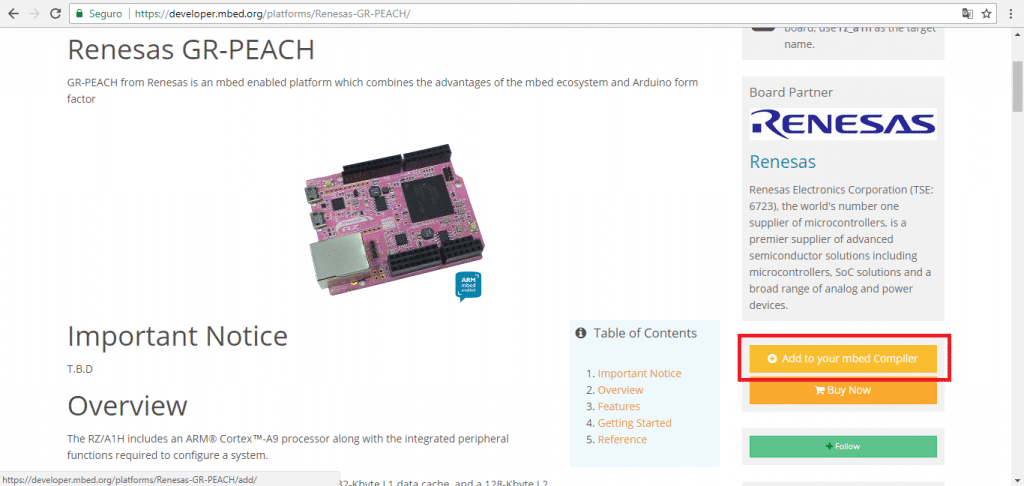Open the Chrome three-dot menu
The image size is (1024, 486).
pos(1010,14)
